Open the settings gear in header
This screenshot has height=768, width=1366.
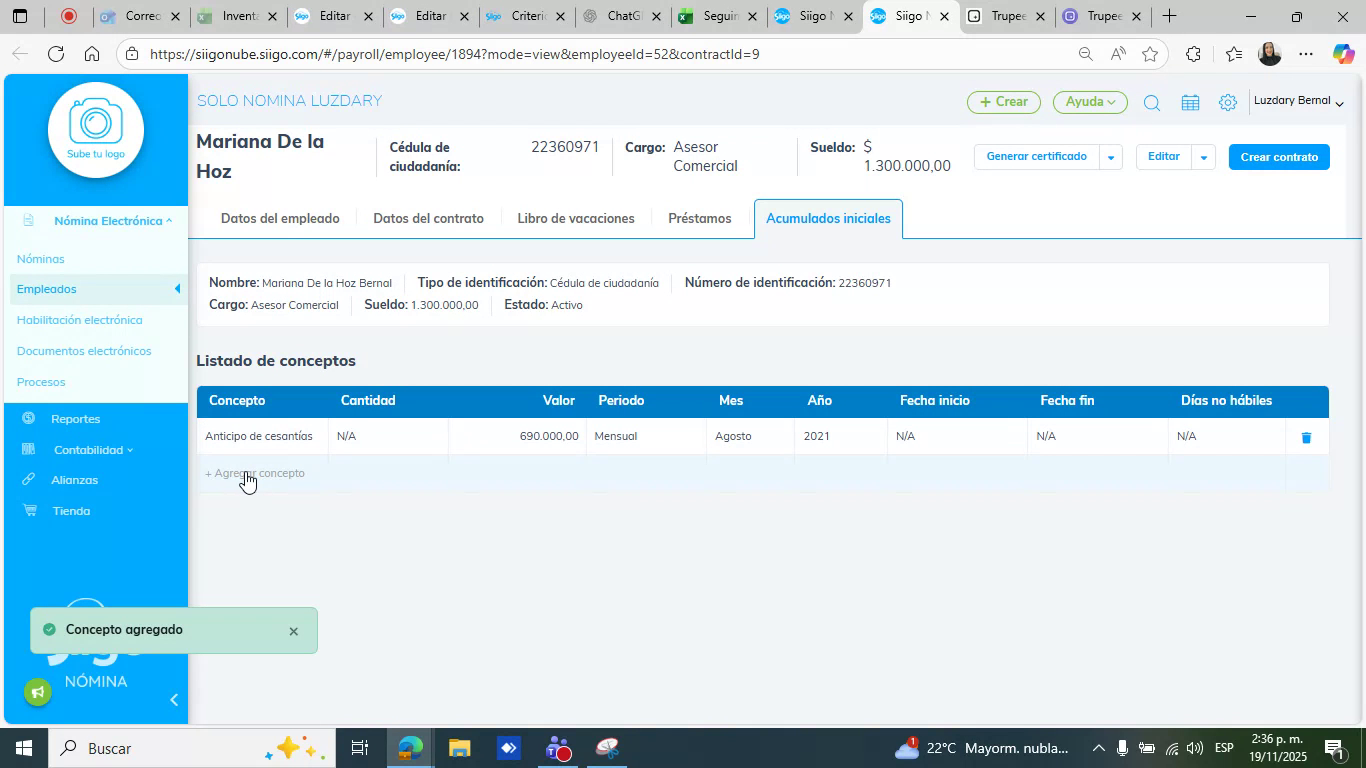1228,102
